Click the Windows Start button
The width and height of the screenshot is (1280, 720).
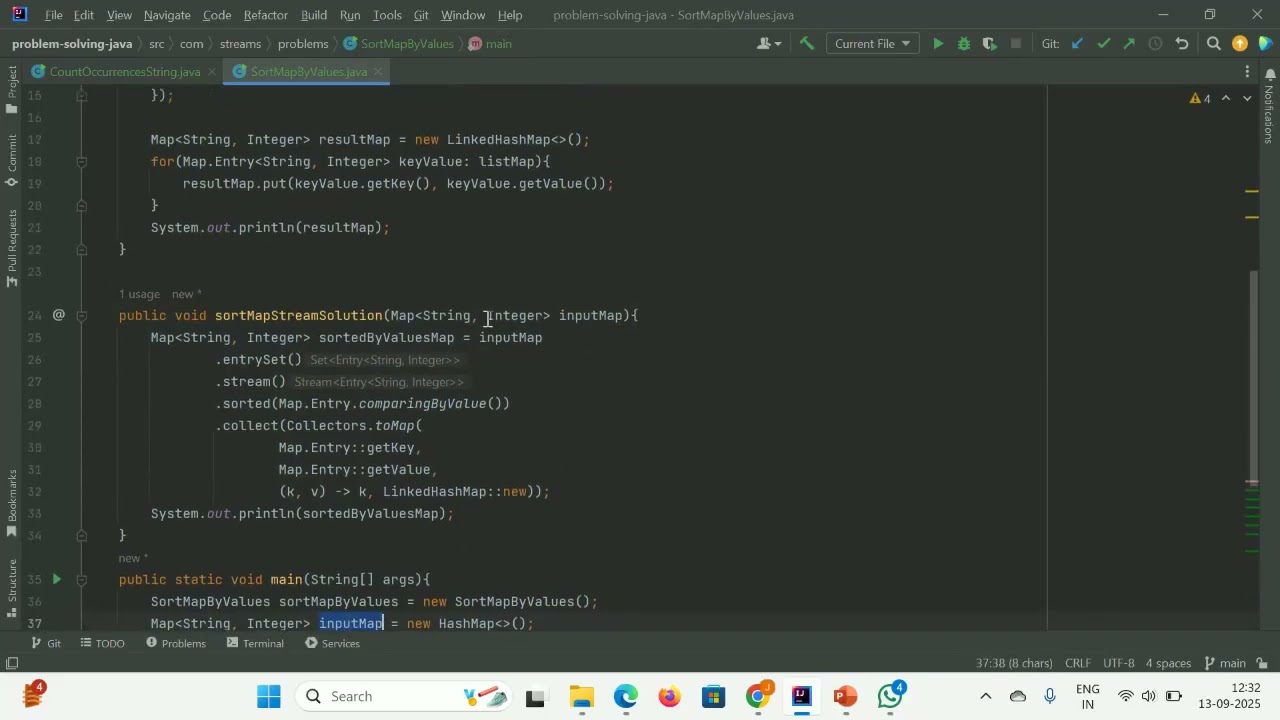point(269,696)
